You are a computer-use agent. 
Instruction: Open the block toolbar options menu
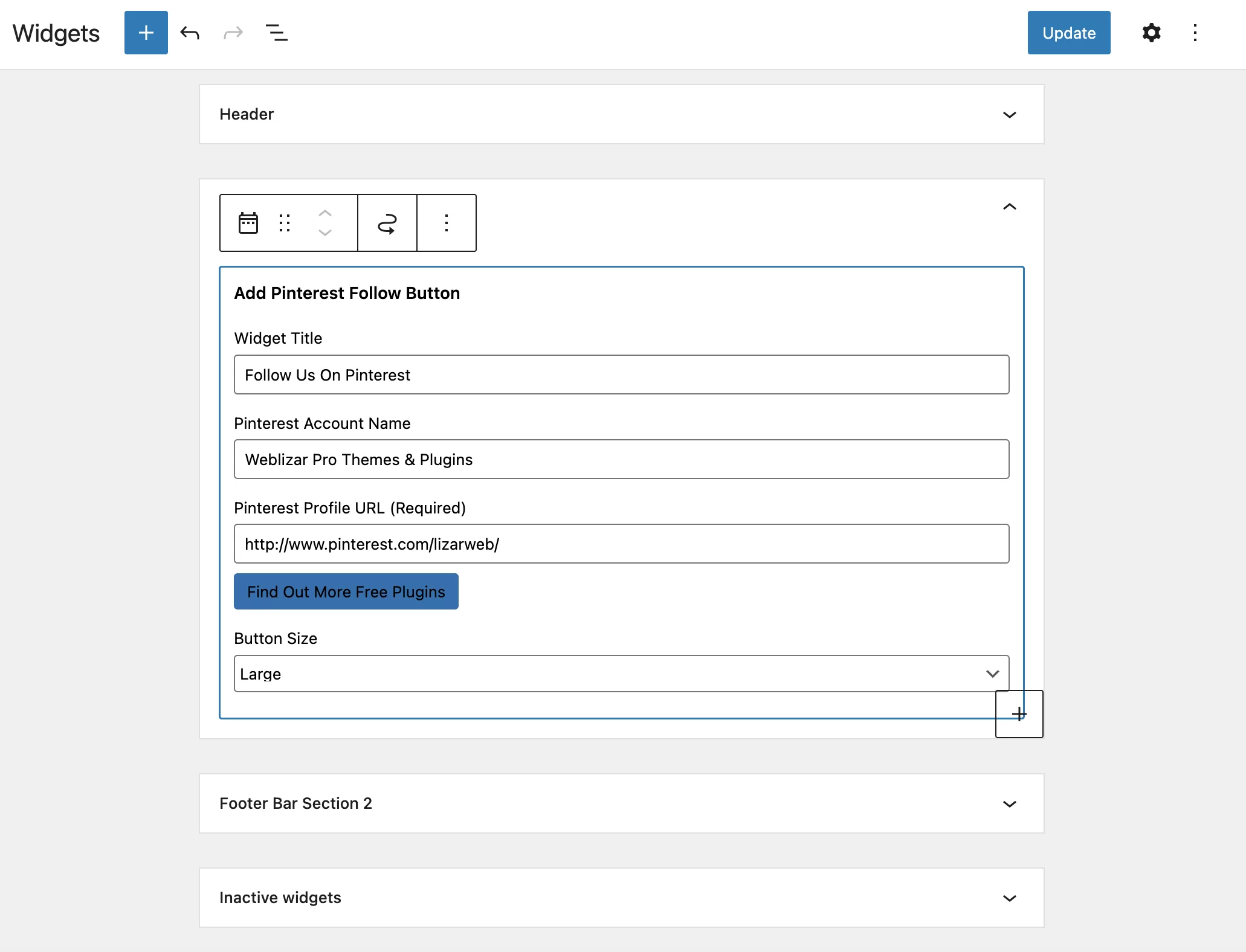pyautogui.click(x=447, y=223)
